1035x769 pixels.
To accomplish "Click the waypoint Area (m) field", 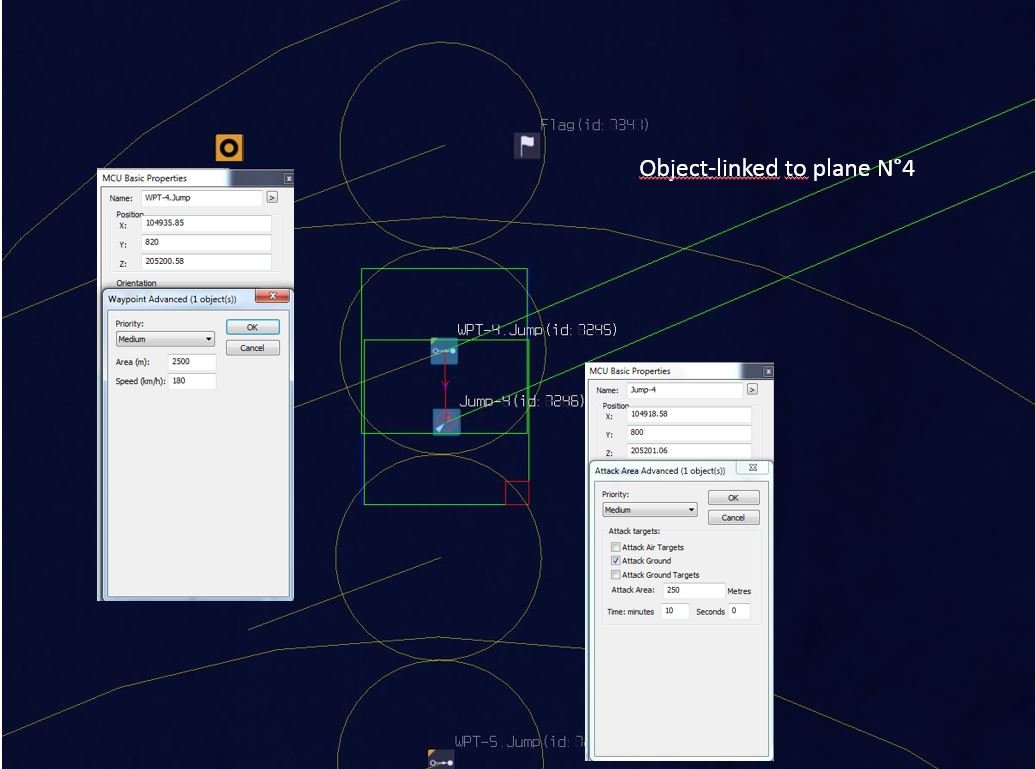I will [x=192, y=362].
